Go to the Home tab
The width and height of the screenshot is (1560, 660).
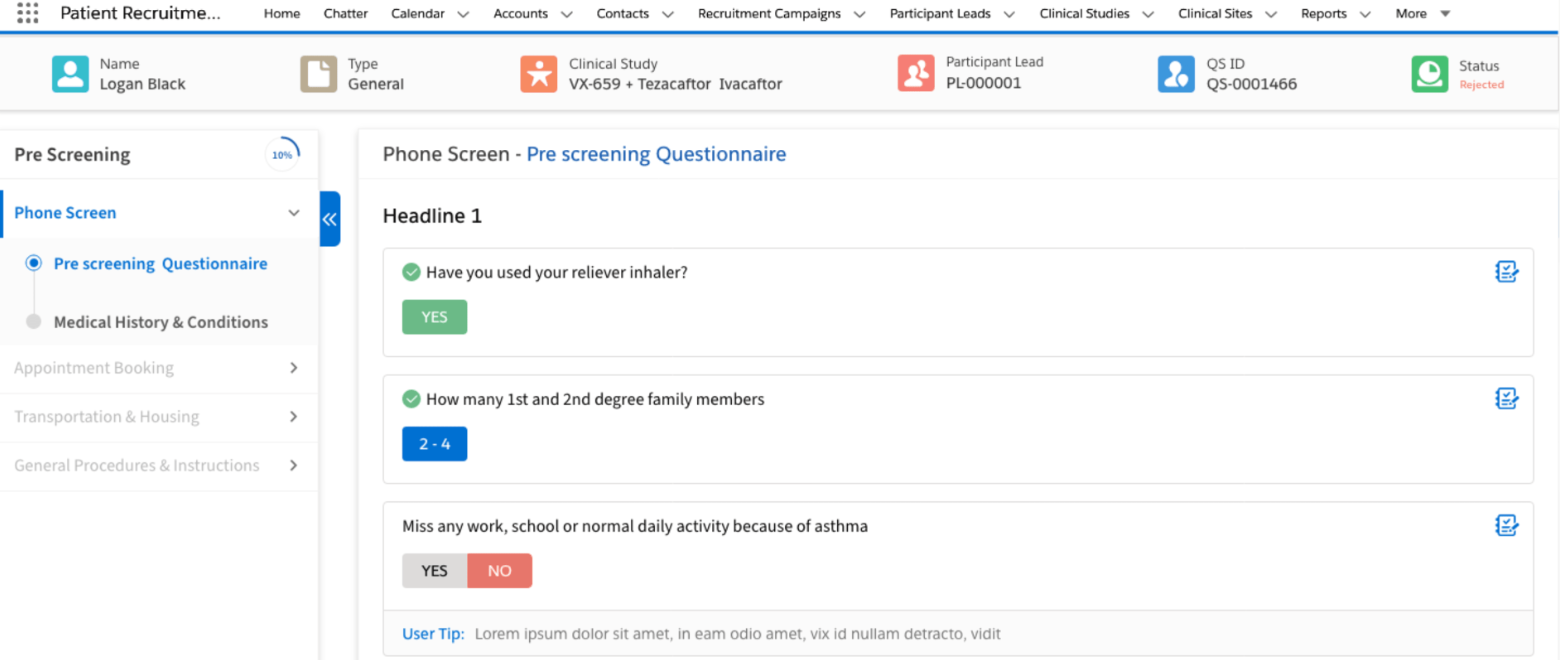click(282, 14)
